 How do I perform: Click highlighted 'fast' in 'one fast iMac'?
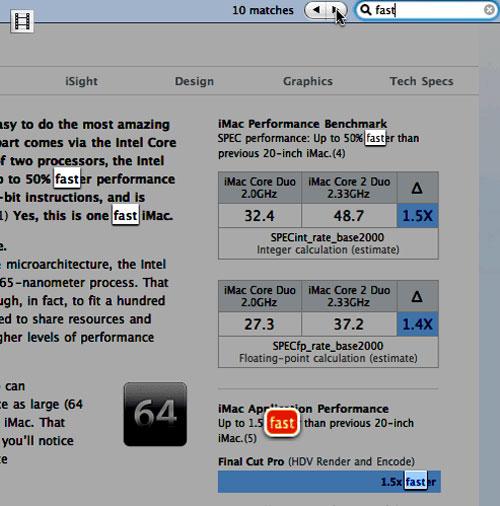tap(125, 215)
